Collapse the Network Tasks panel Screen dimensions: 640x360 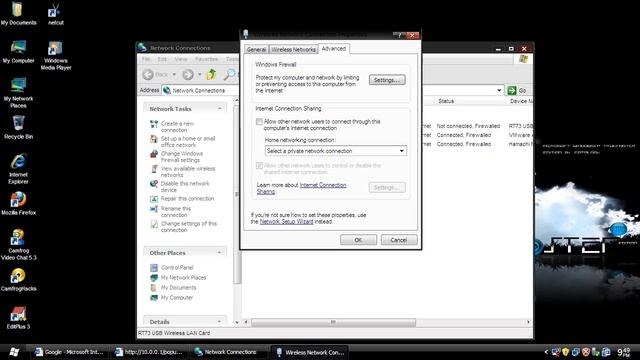[220, 109]
